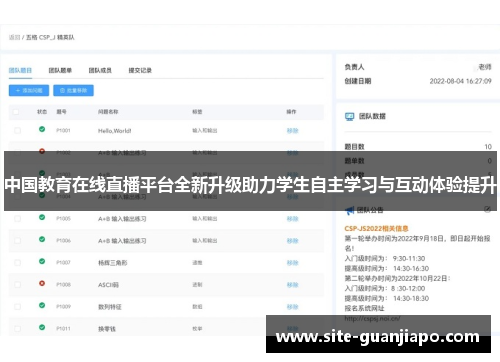Click problem ID P1009
This screenshot has height=362, width=500.
tap(63, 307)
